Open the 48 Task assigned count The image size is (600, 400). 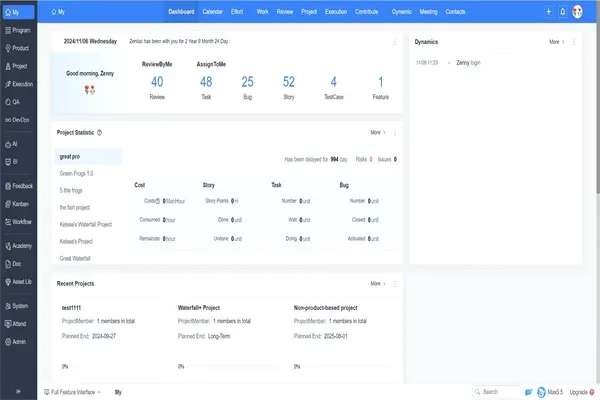206,85
